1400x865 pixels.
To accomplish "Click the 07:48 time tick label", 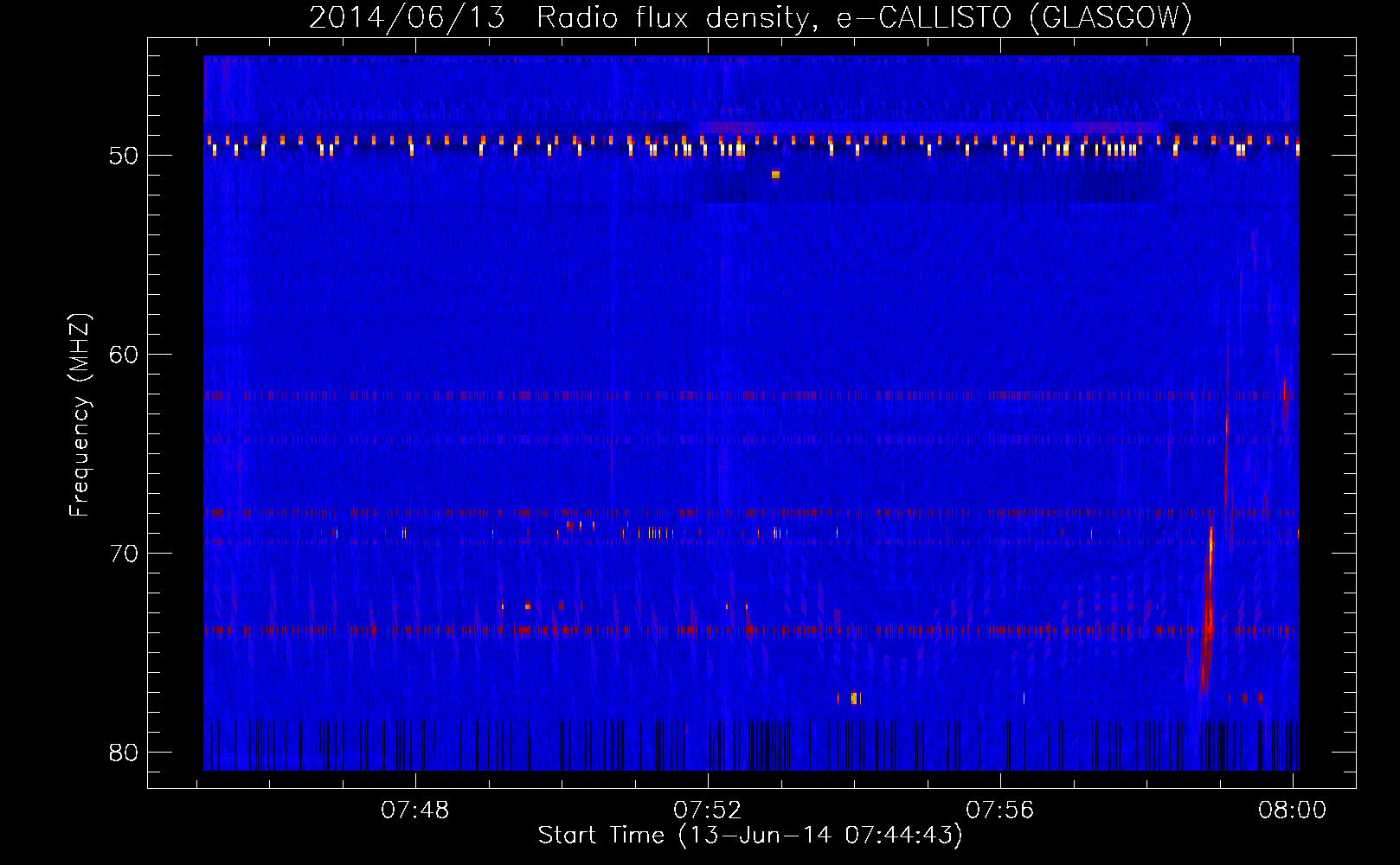I will (415, 811).
